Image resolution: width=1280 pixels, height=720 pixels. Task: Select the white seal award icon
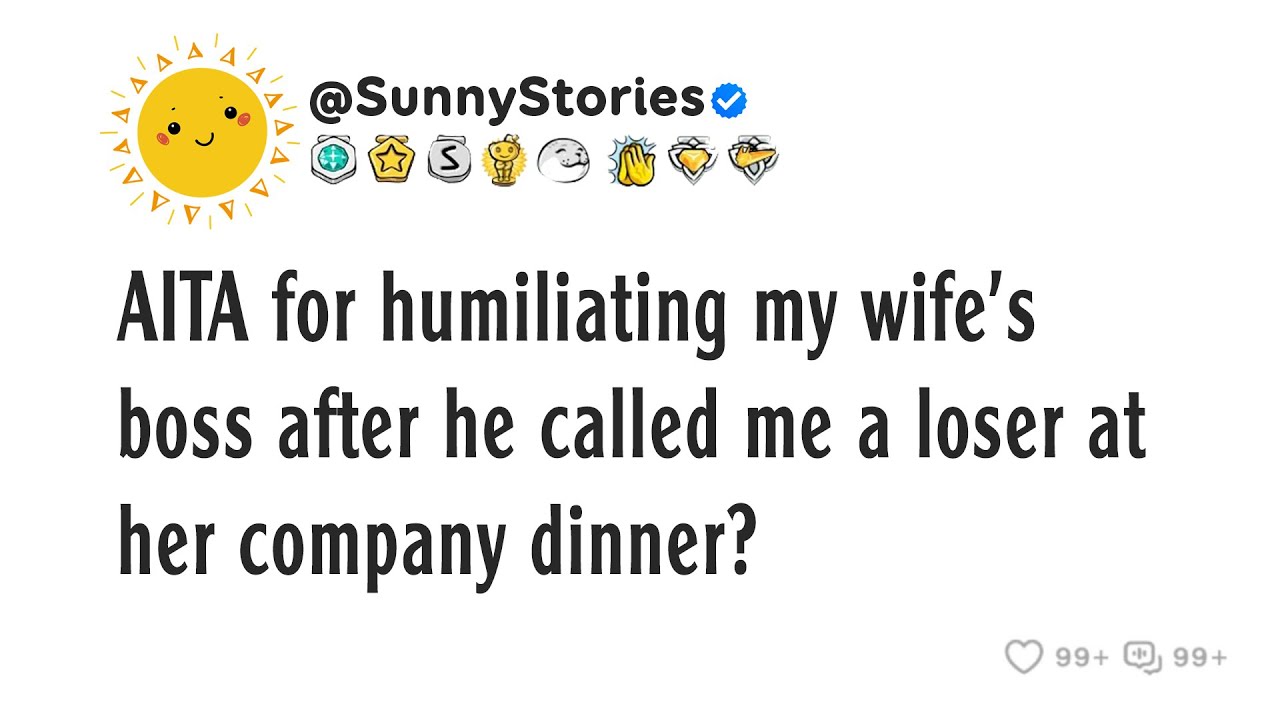(563, 160)
